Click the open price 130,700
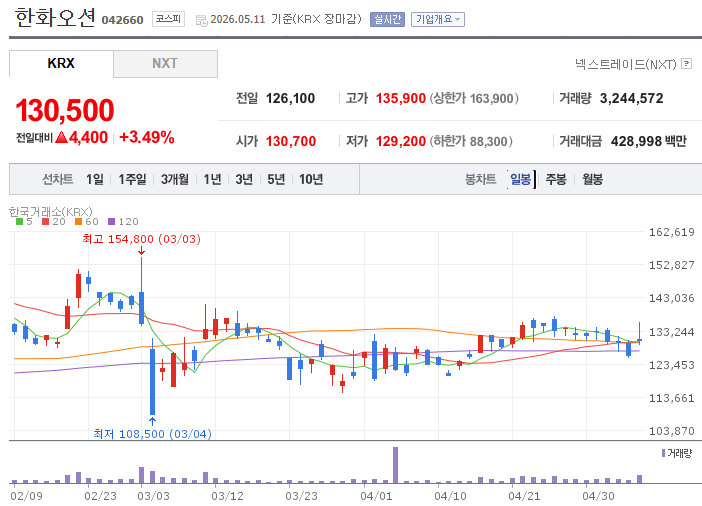The width and height of the screenshot is (702, 506). (291, 141)
